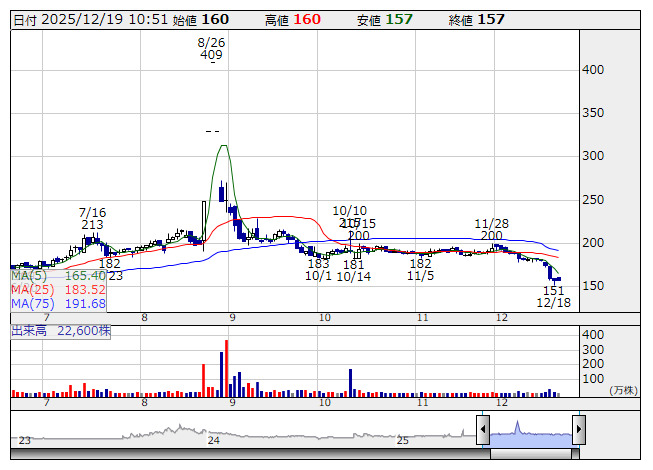Click the 安値 value in header

399,20
